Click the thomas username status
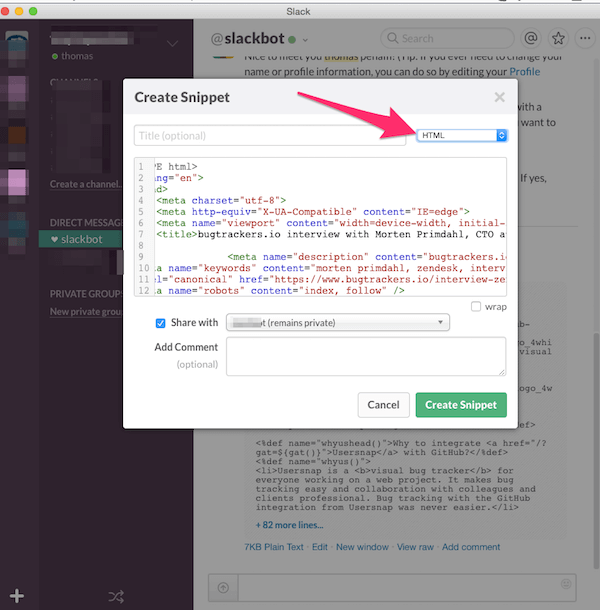This screenshot has height=610, width=600. click(73, 56)
